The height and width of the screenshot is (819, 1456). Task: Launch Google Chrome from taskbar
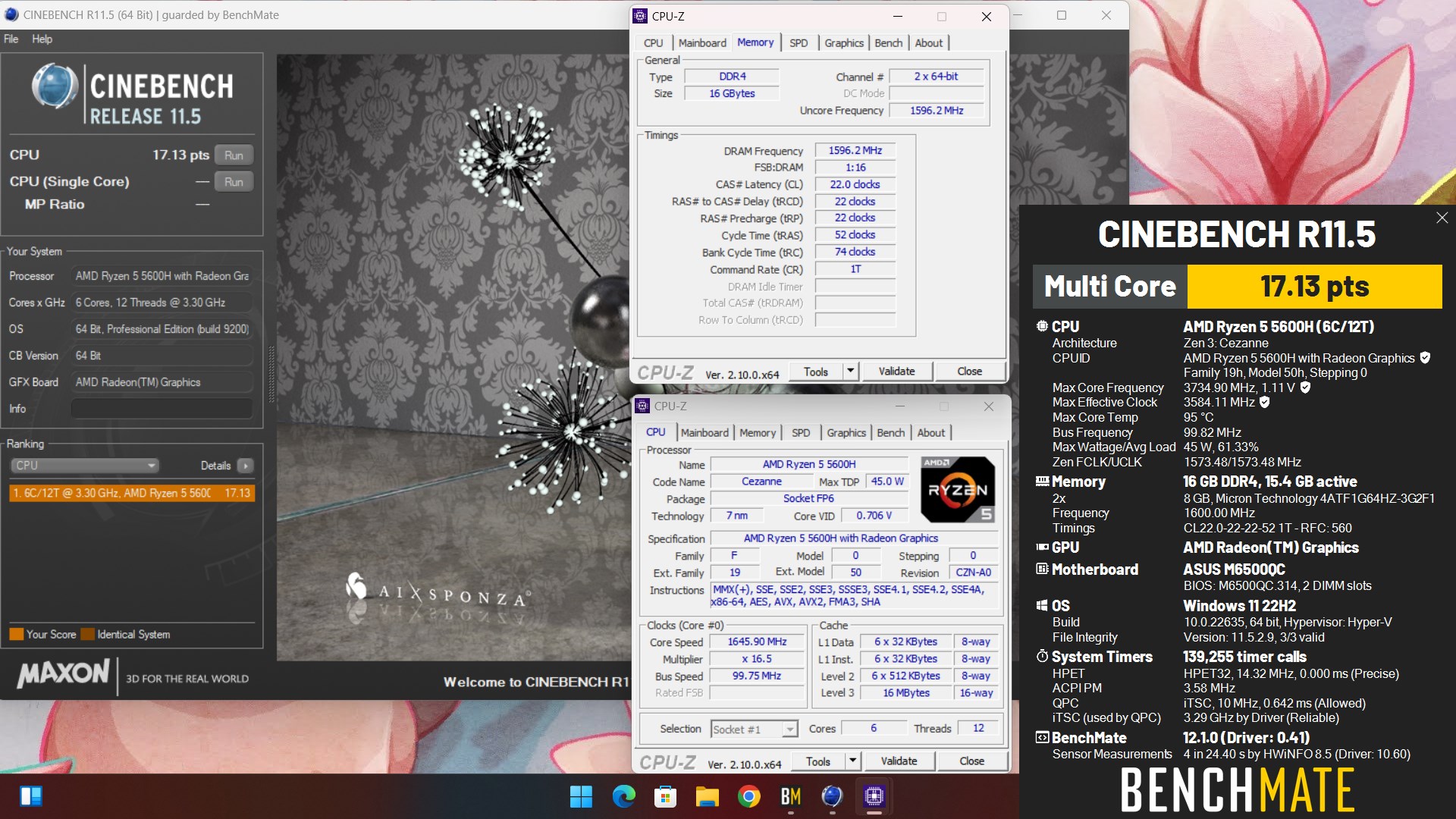point(748,796)
